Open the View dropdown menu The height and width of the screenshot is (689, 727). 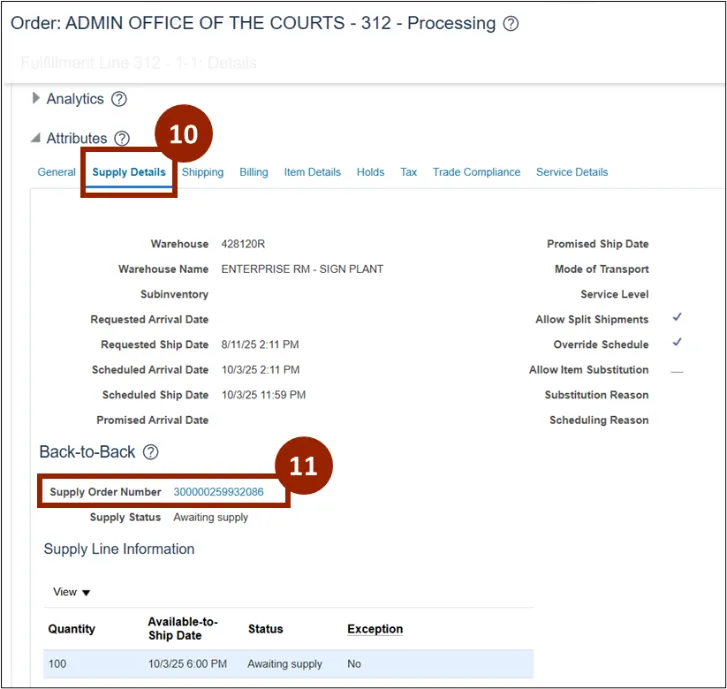tap(72, 592)
